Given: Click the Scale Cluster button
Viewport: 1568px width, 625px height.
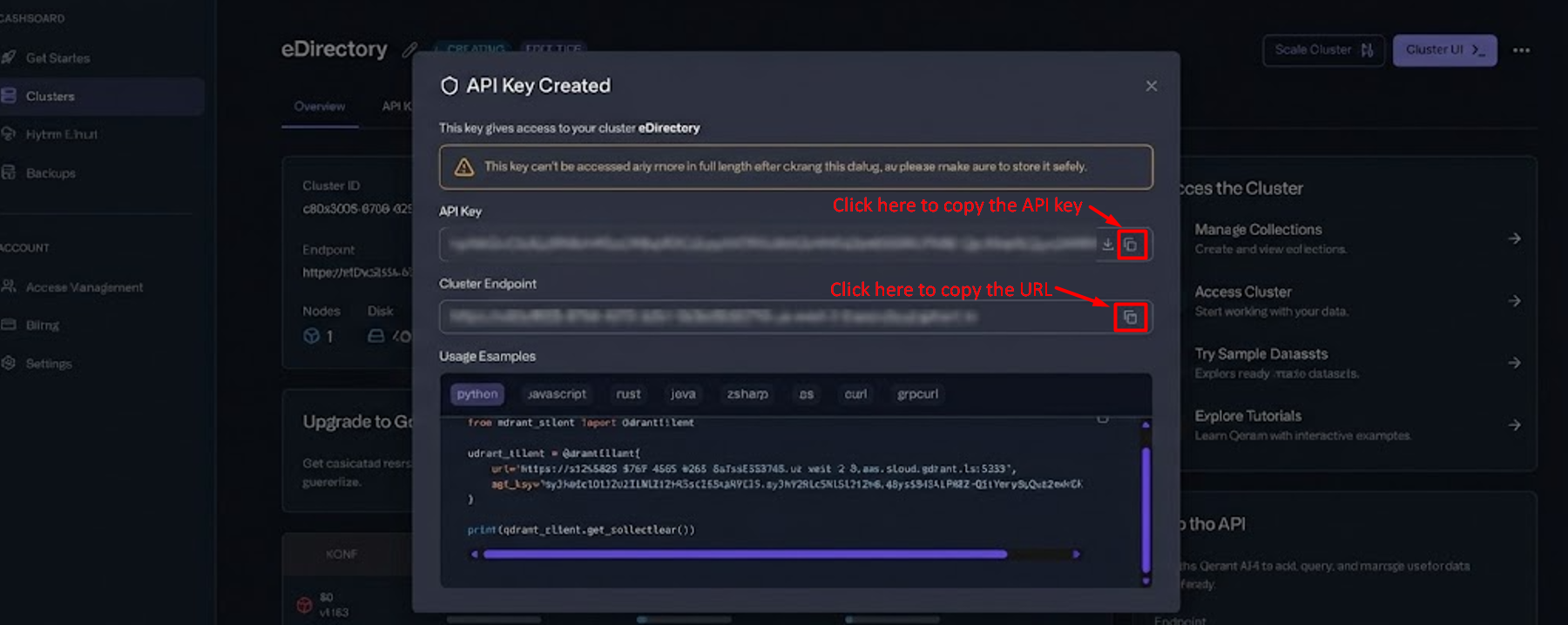Looking at the screenshot, I should tap(1323, 50).
